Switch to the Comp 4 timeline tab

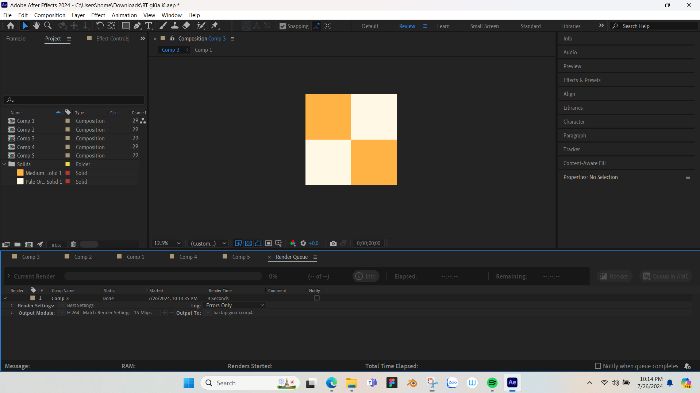[x=188, y=257]
